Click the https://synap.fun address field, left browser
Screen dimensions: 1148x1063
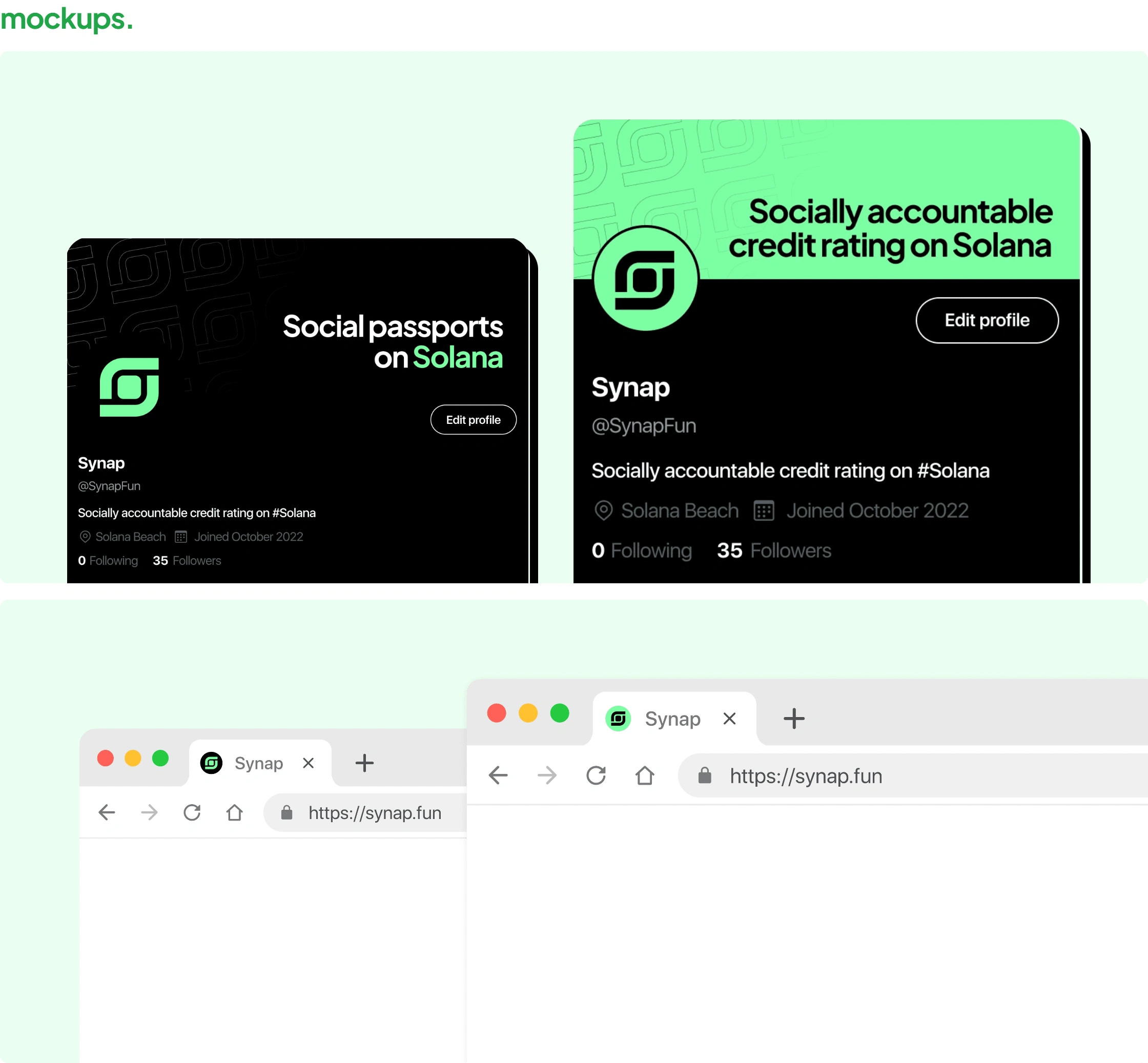[365, 813]
